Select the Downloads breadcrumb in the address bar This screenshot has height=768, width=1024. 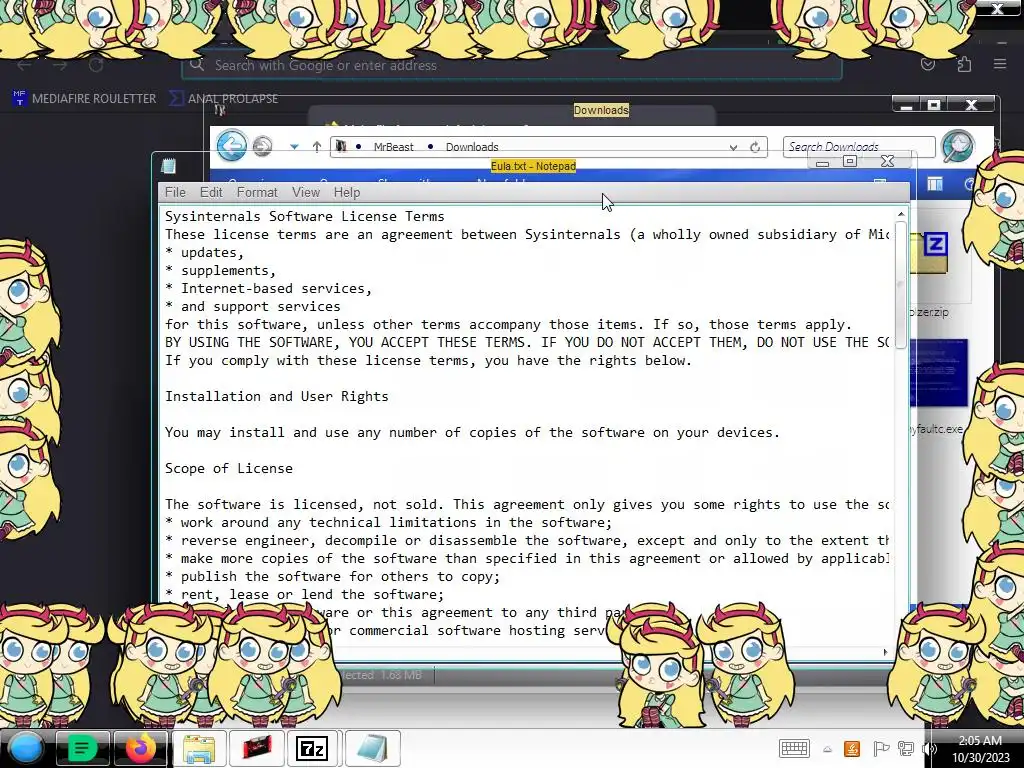472,147
